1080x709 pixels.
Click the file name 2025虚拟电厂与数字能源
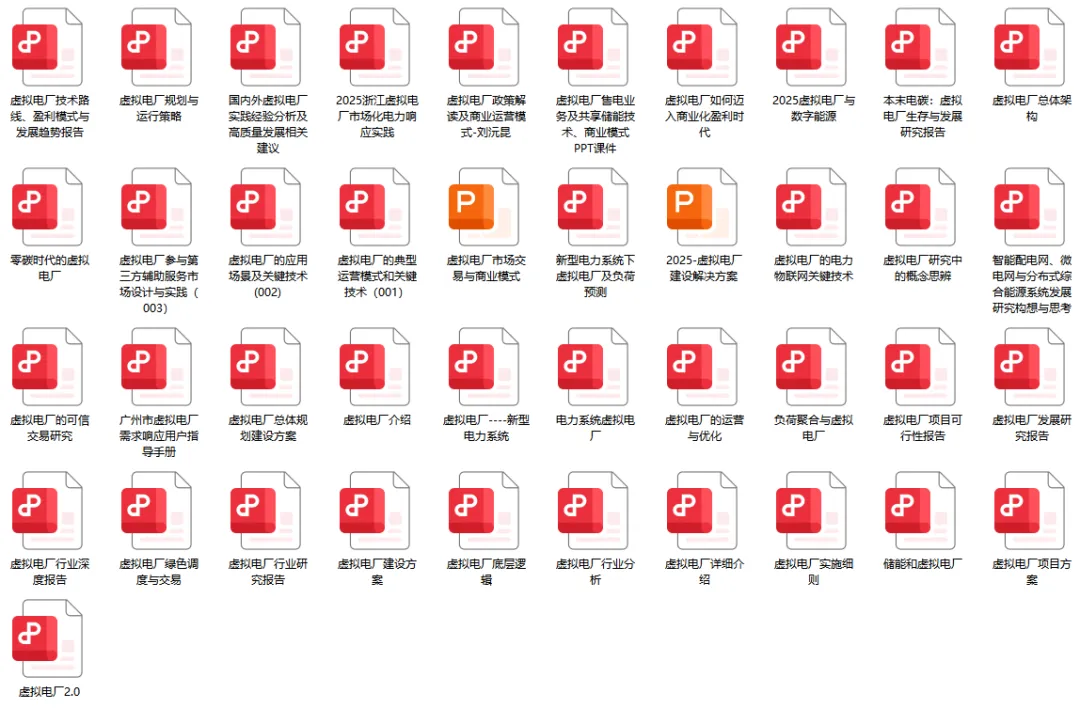click(x=813, y=108)
